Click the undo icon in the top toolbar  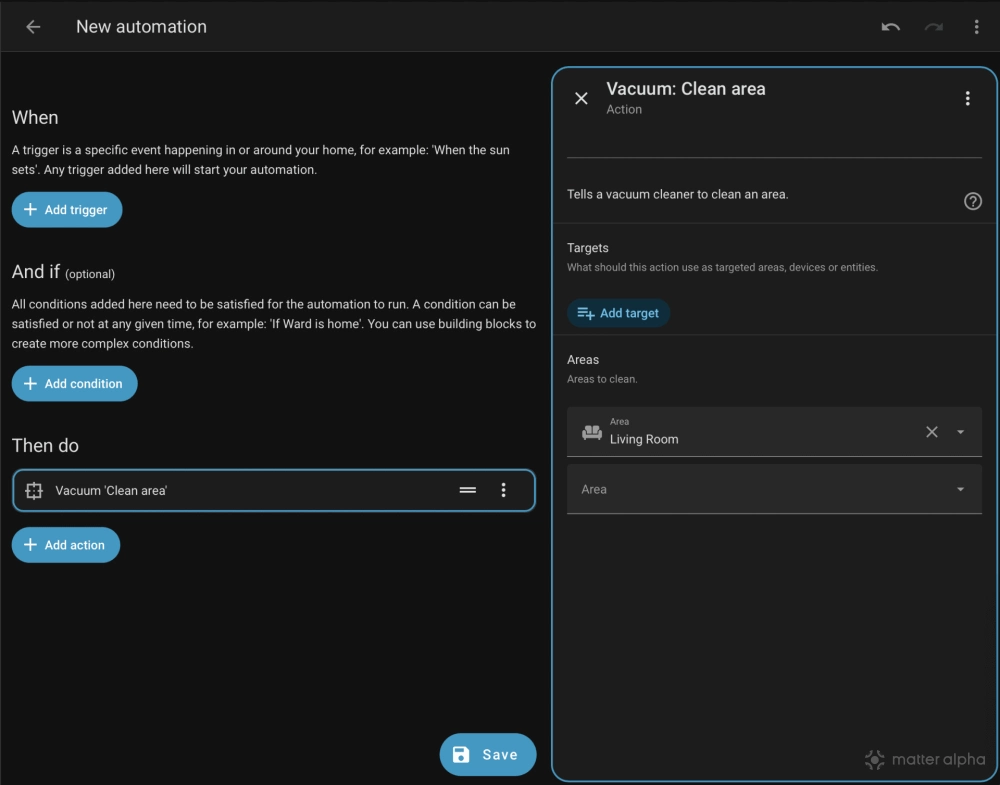[890, 26]
